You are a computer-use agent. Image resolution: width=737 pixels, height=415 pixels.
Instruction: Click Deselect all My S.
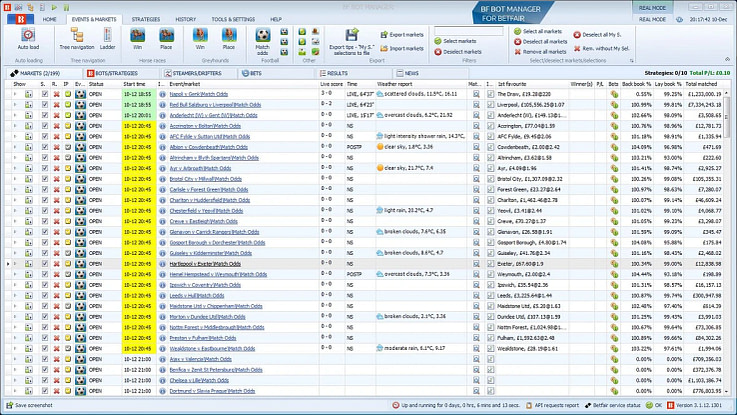[597, 35]
